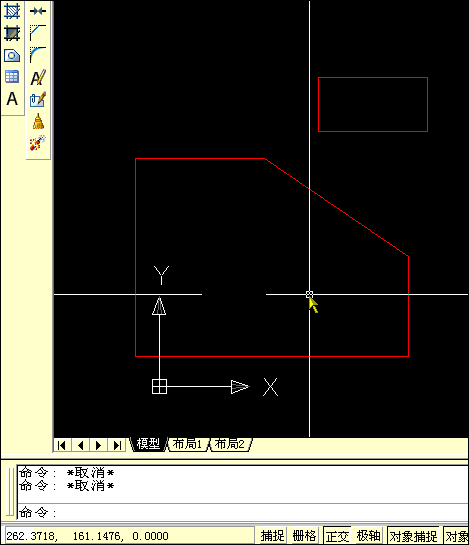Image resolution: width=469 pixels, height=545 pixels.
Task: Jump to last layout tab arrow
Action: pyautogui.click(x=117, y=445)
